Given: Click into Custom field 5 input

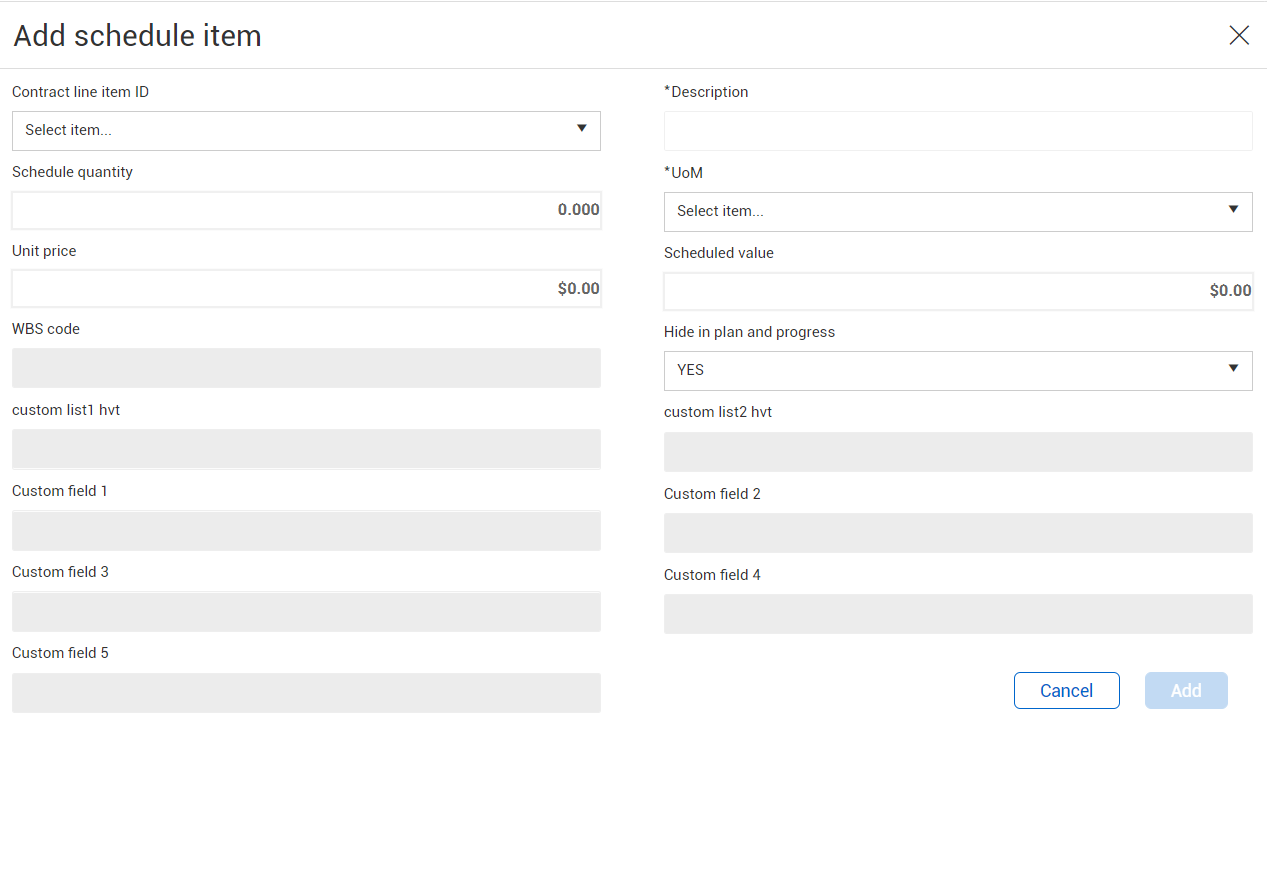Looking at the screenshot, I should pos(306,693).
